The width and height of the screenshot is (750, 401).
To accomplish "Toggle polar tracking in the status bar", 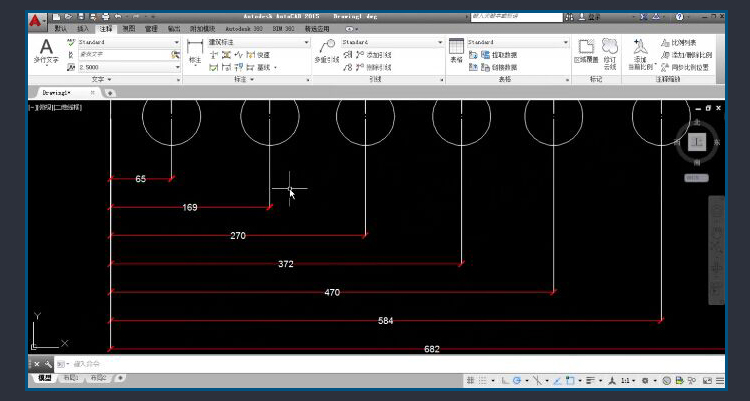I will (x=517, y=381).
